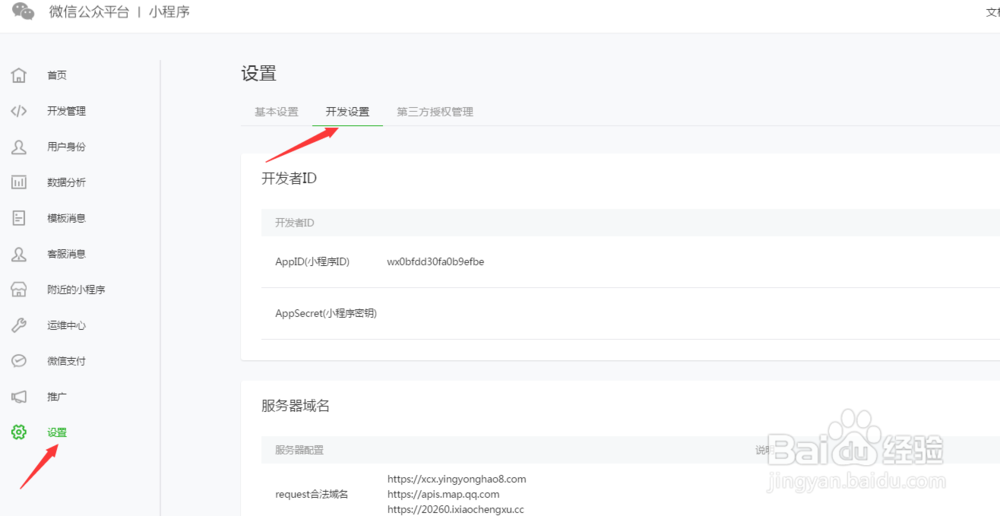Click the 小程序 header label
Image resolution: width=1000 pixels, height=516 pixels.
(169, 11)
